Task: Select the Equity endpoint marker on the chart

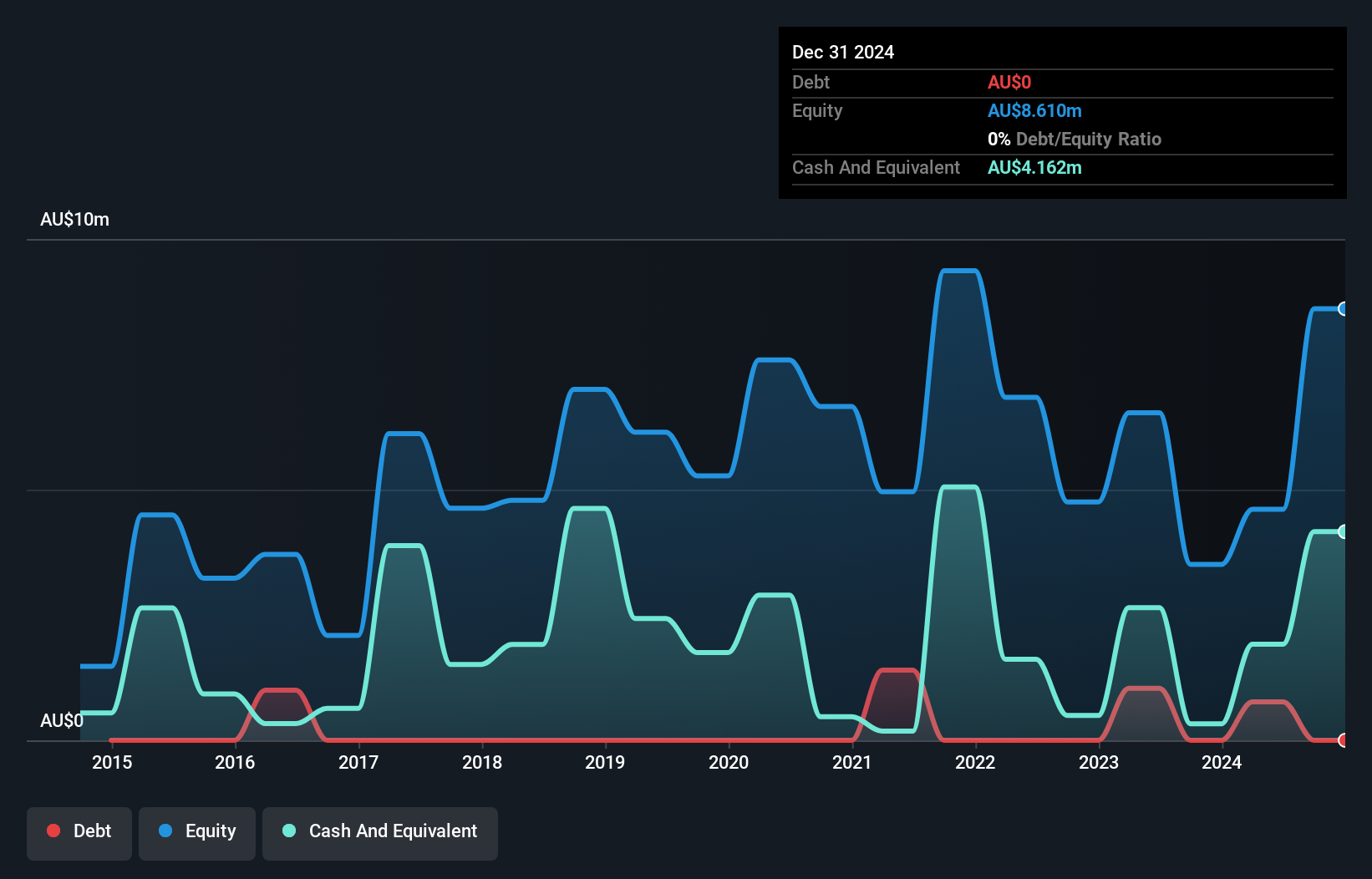Action: click(1344, 309)
